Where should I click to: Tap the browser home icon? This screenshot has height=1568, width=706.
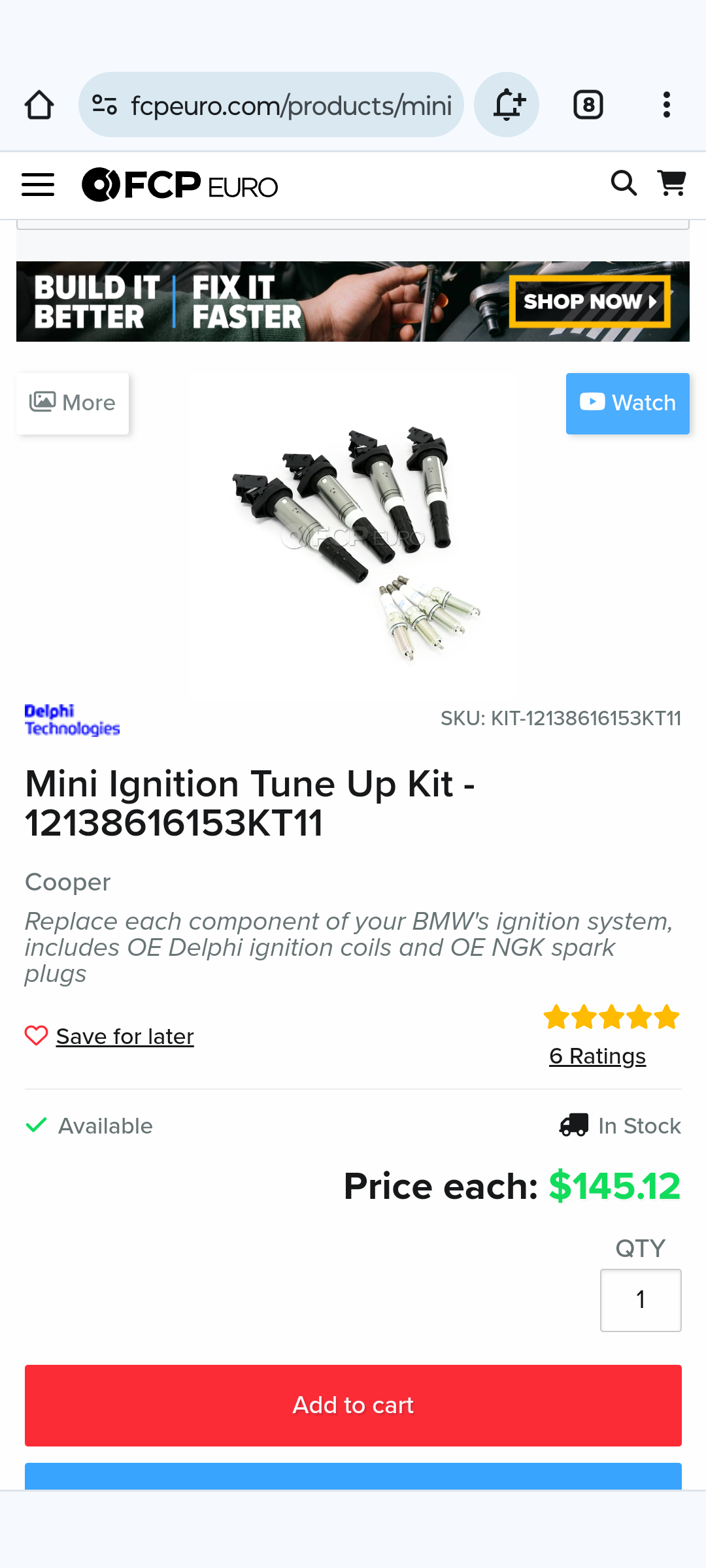[x=39, y=105]
